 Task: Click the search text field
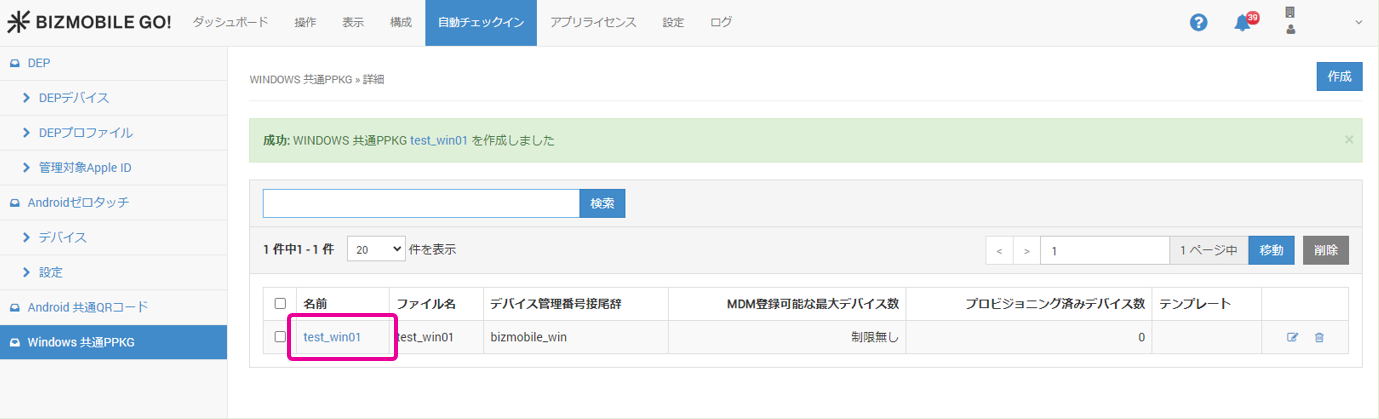[421, 203]
